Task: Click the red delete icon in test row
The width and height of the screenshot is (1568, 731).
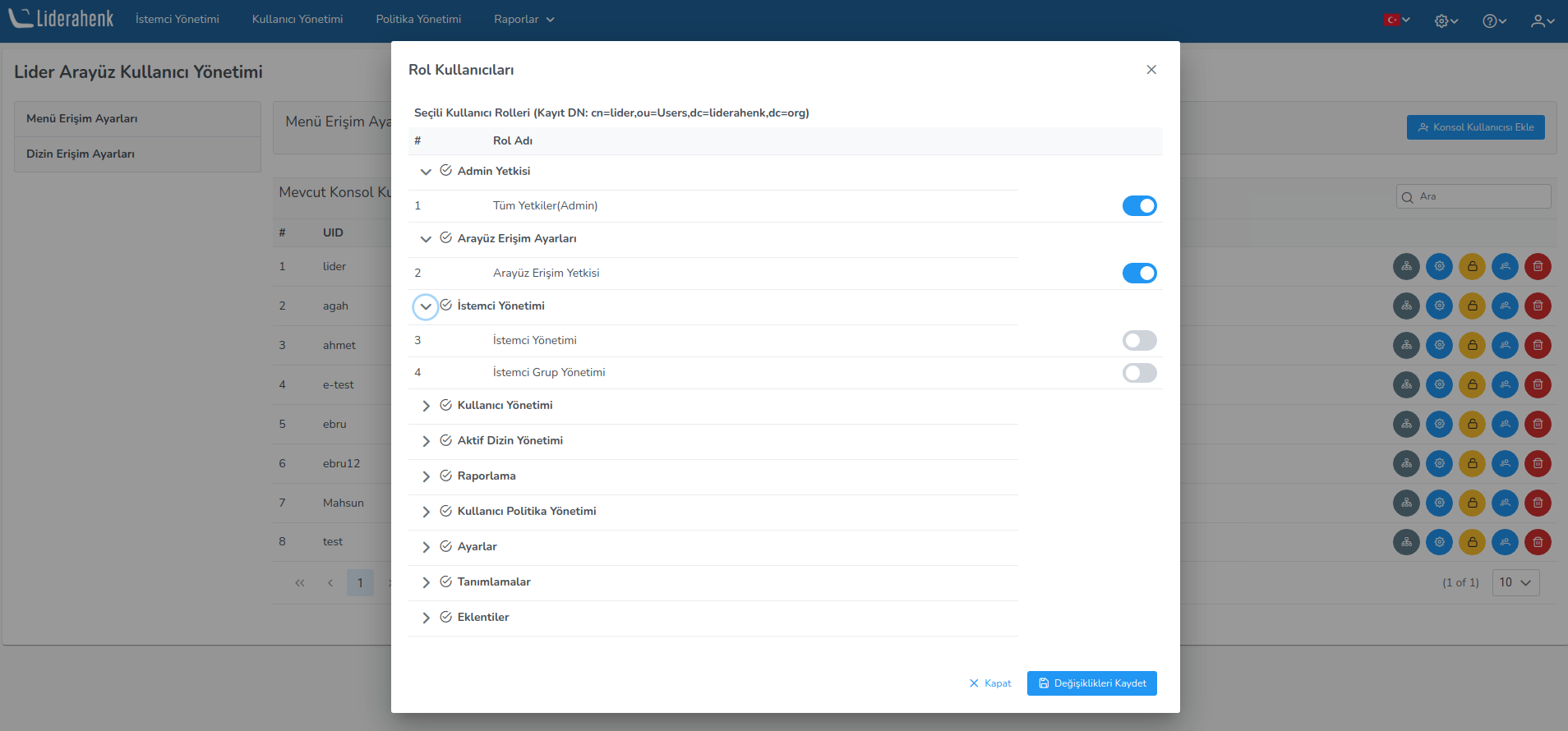Action: click(1538, 541)
